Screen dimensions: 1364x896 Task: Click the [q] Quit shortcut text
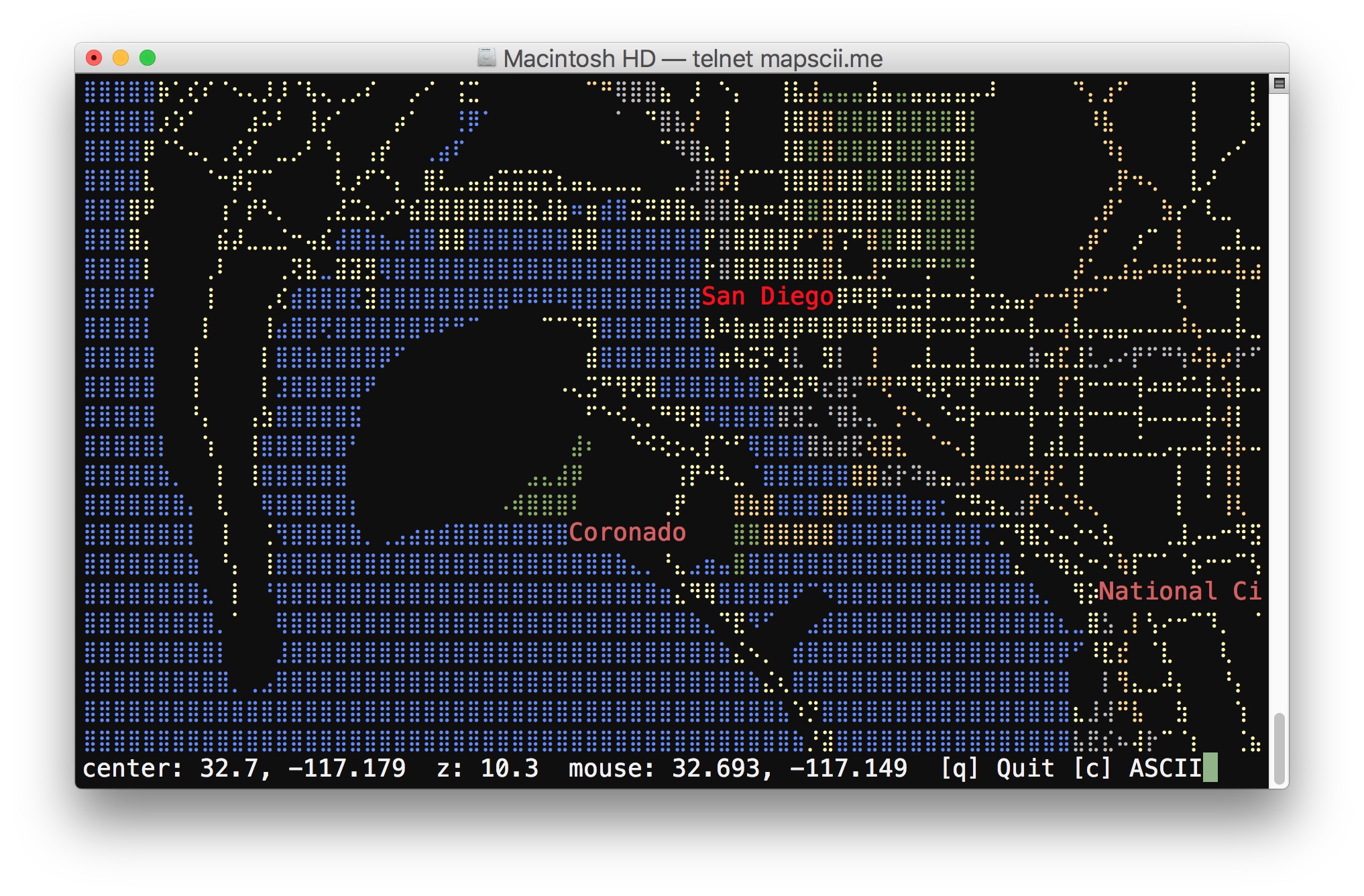click(997, 769)
